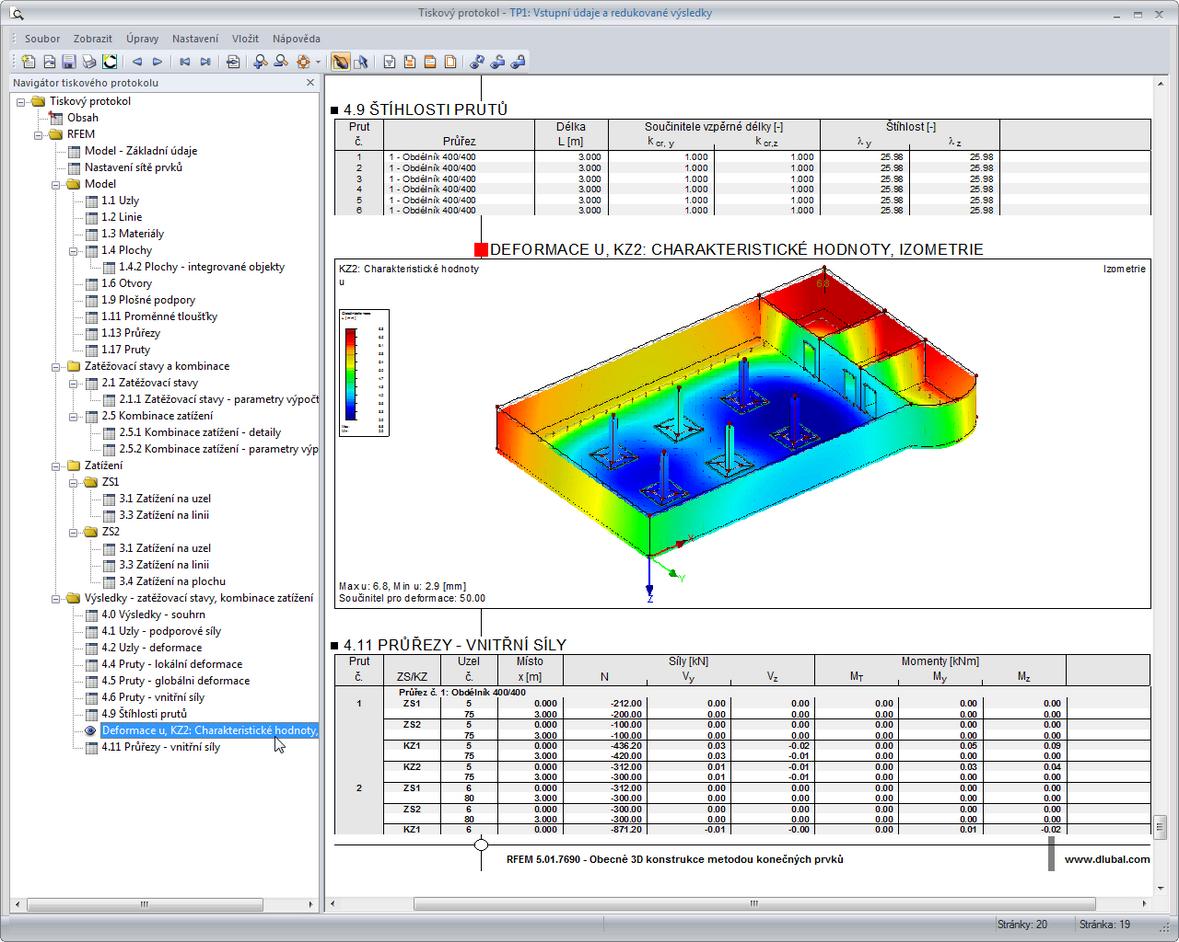The height and width of the screenshot is (942, 1179).
Task: Open the Nastavení menu
Action: tap(195, 38)
